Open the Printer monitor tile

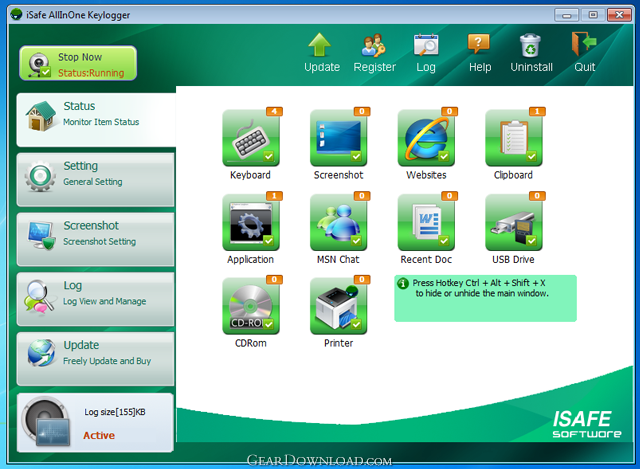[x=338, y=306]
